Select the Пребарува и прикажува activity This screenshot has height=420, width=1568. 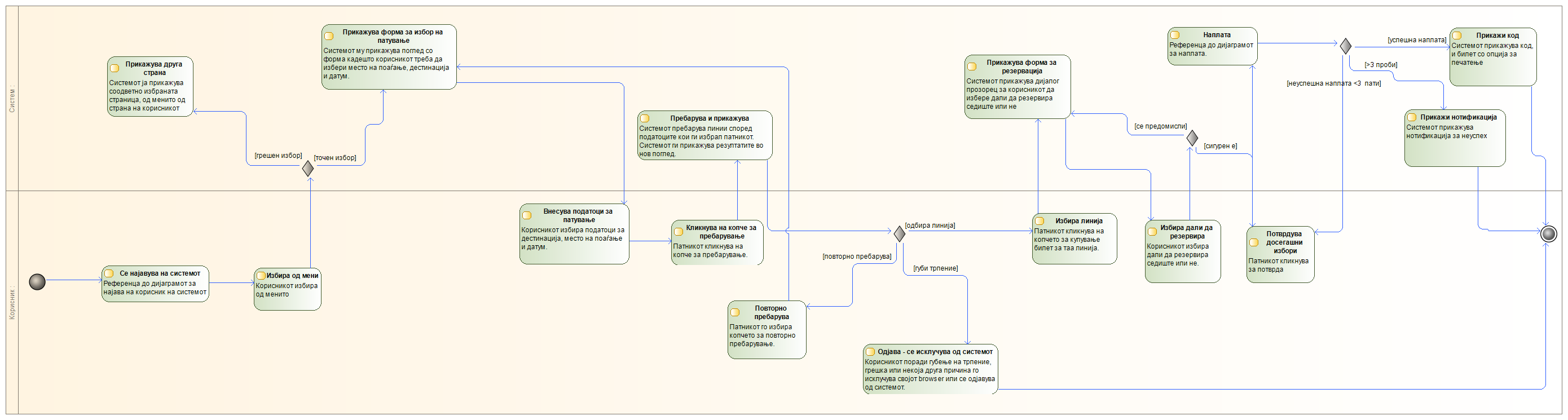[705, 136]
